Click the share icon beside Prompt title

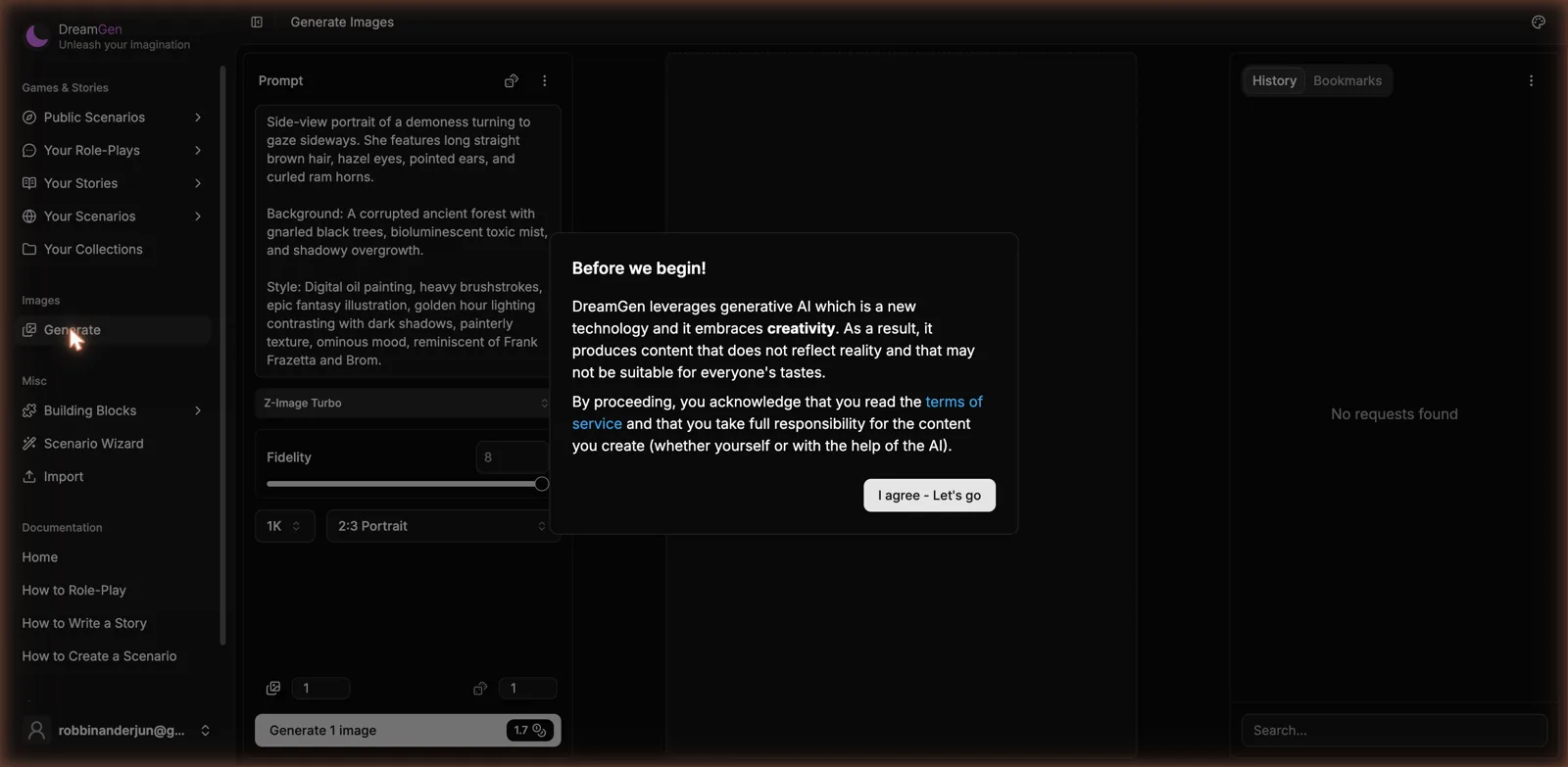(x=511, y=81)
